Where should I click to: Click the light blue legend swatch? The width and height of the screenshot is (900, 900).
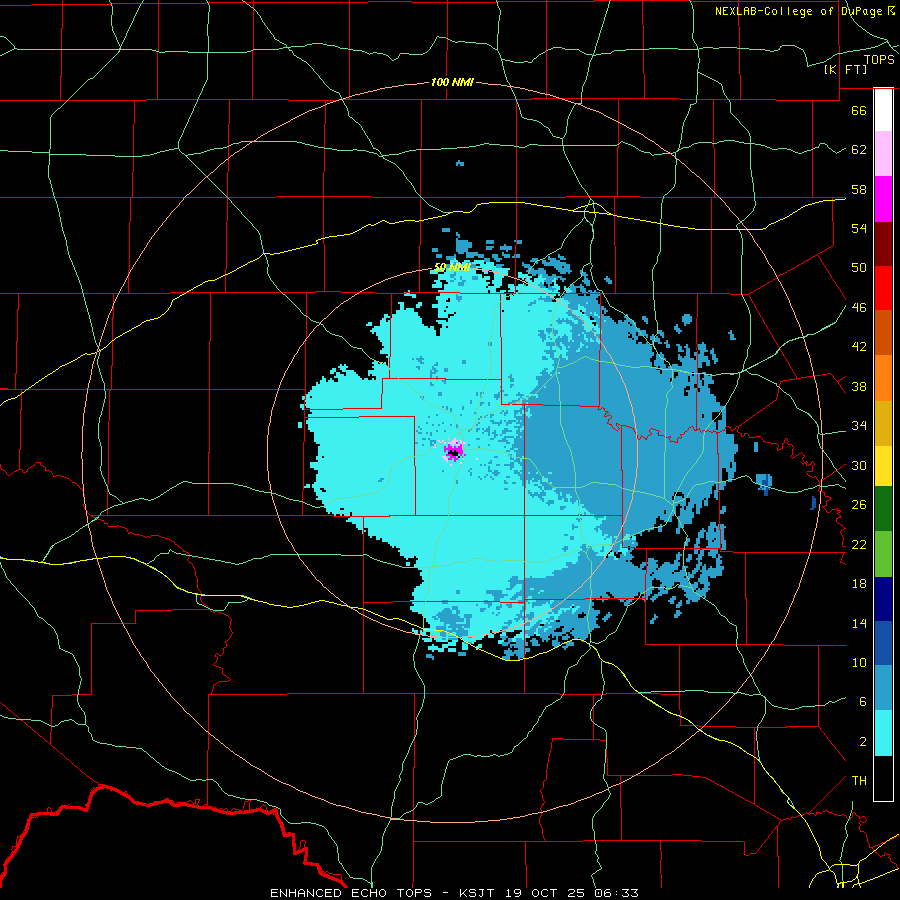[883, 688]
